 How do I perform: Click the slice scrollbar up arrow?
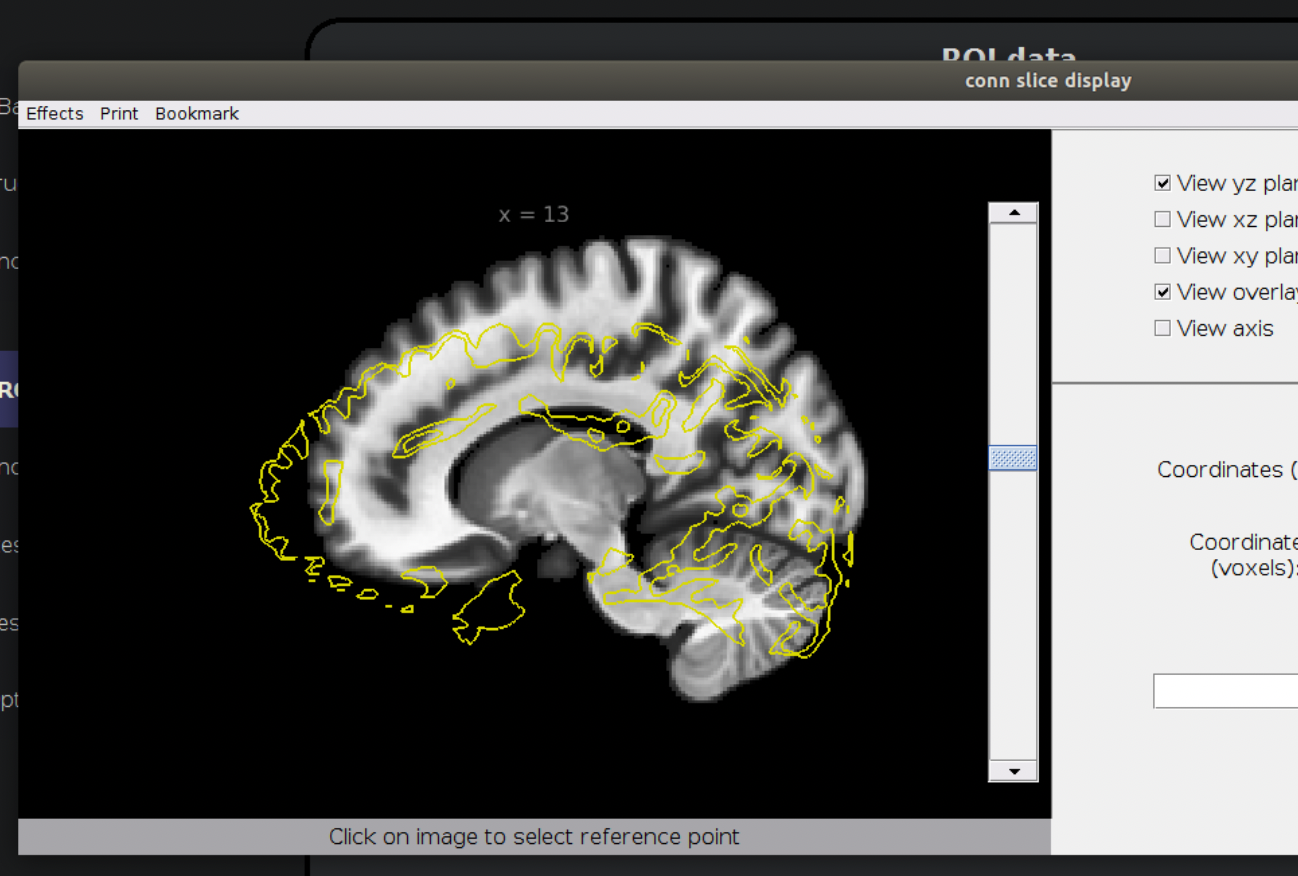coord(1013,213)
